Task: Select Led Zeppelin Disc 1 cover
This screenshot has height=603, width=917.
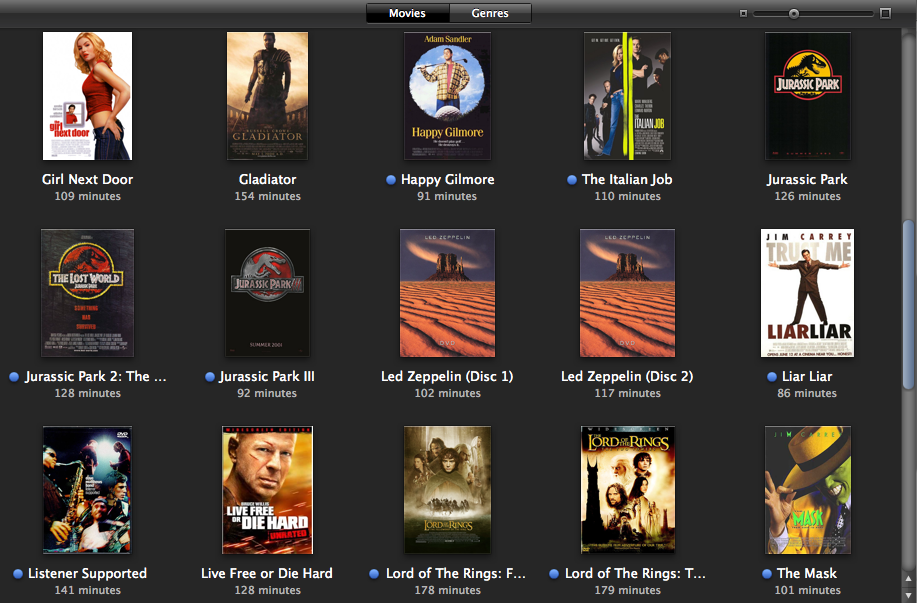Action: [x=447, y=293]
